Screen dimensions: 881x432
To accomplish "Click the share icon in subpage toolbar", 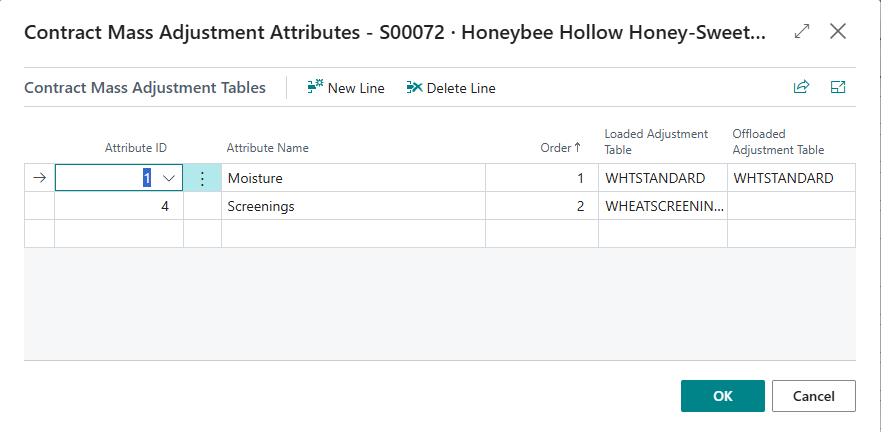I will (800, 87).
